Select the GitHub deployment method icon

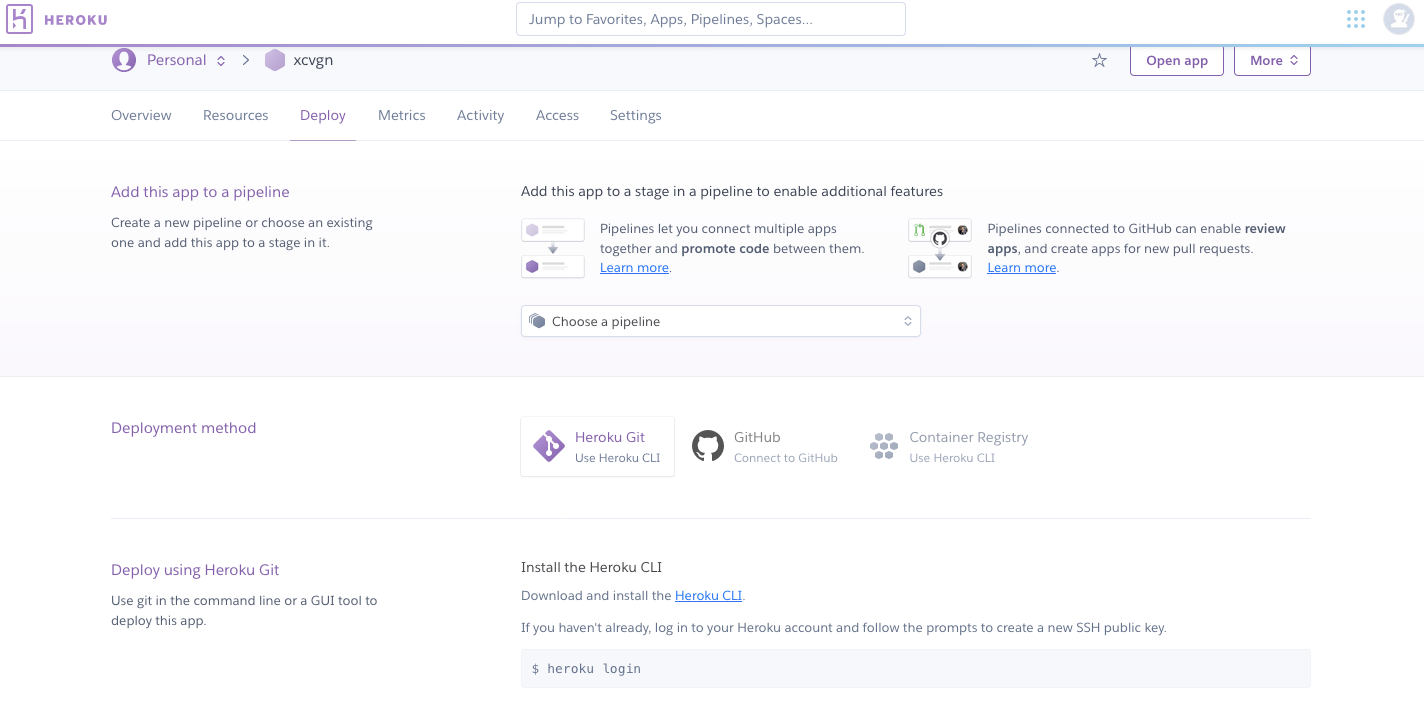pyautogui.click(x=708, y=445)
